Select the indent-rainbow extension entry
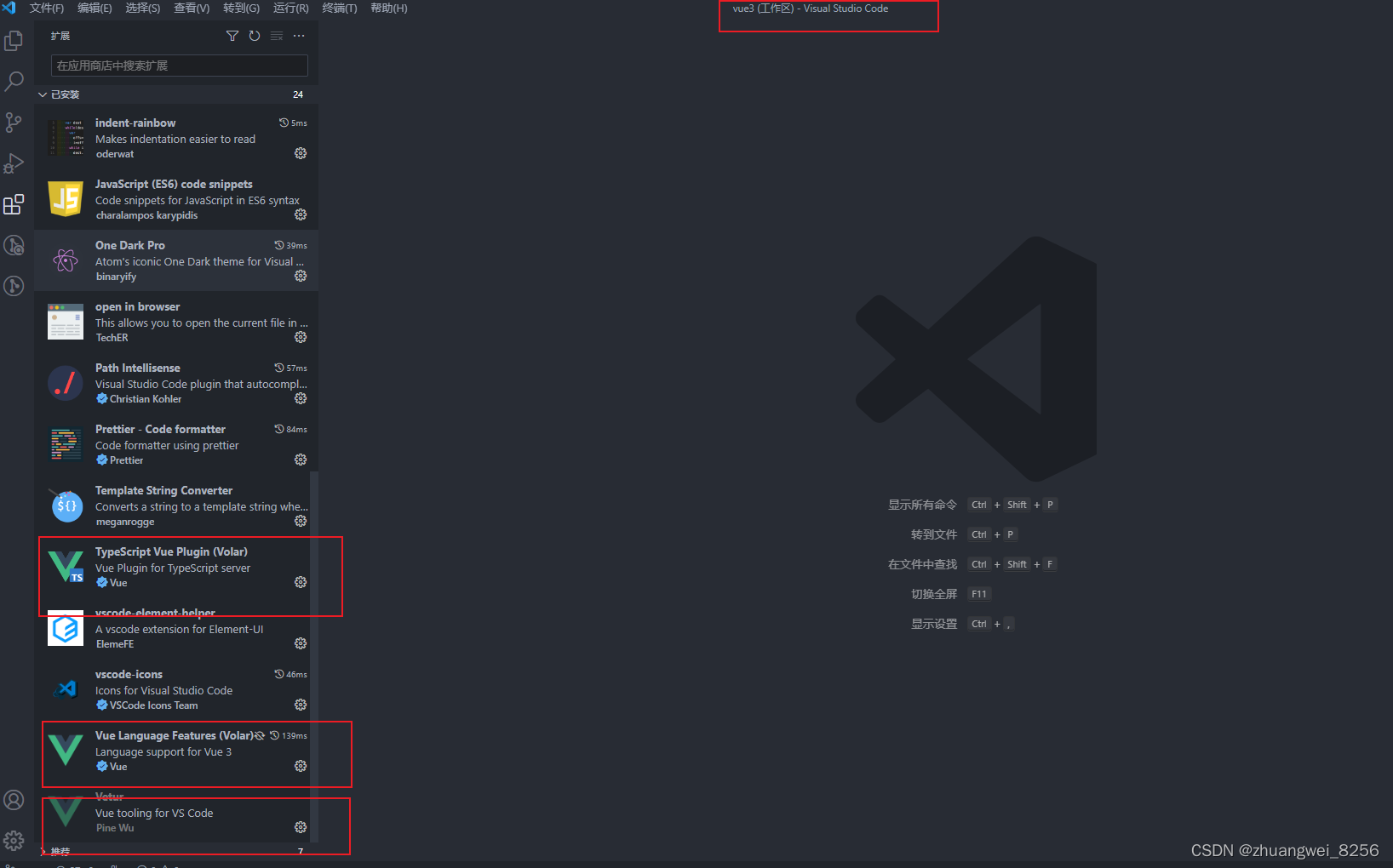Screen dimensions: 1393x868 [176, 138]
